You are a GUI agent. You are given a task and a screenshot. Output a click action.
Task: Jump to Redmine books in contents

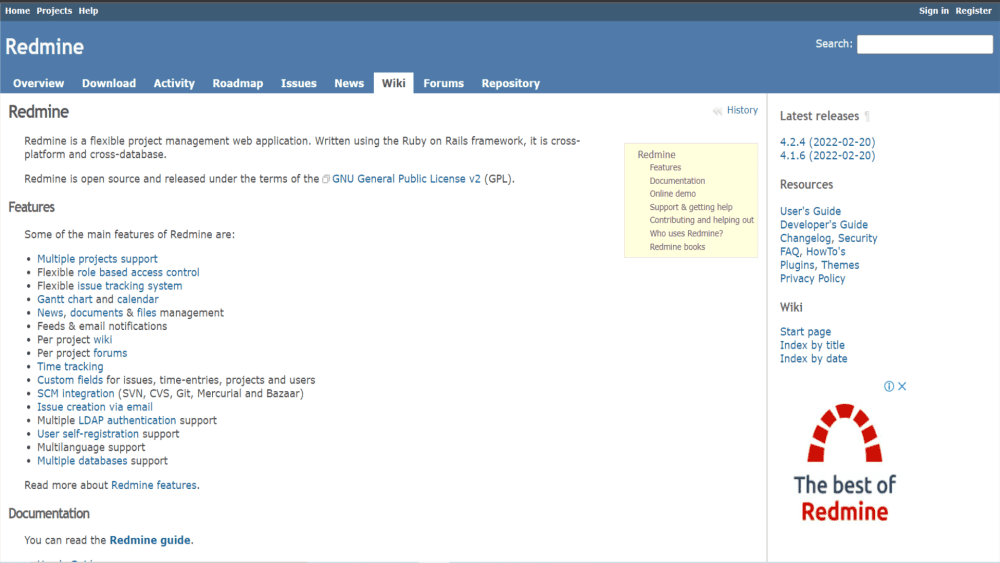[x=677, y=247]
